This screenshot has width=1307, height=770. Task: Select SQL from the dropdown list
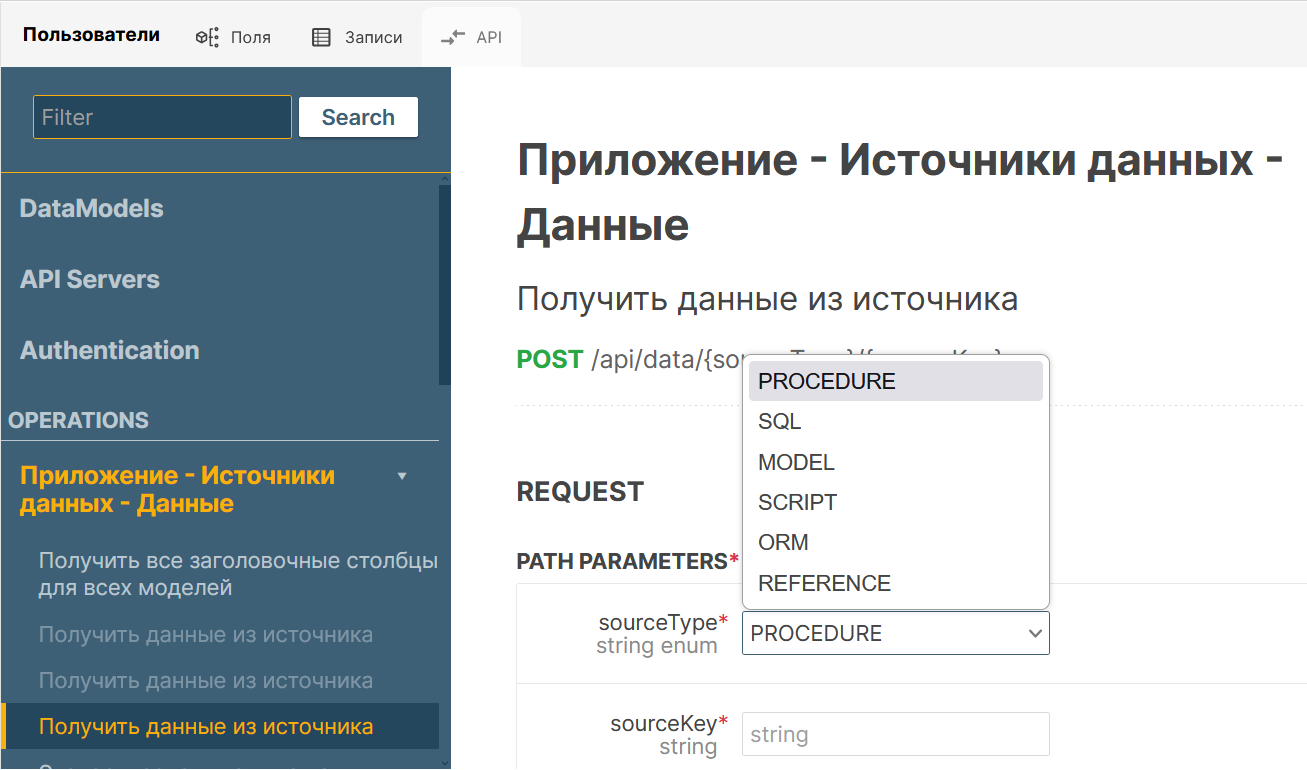click(780, 422)
